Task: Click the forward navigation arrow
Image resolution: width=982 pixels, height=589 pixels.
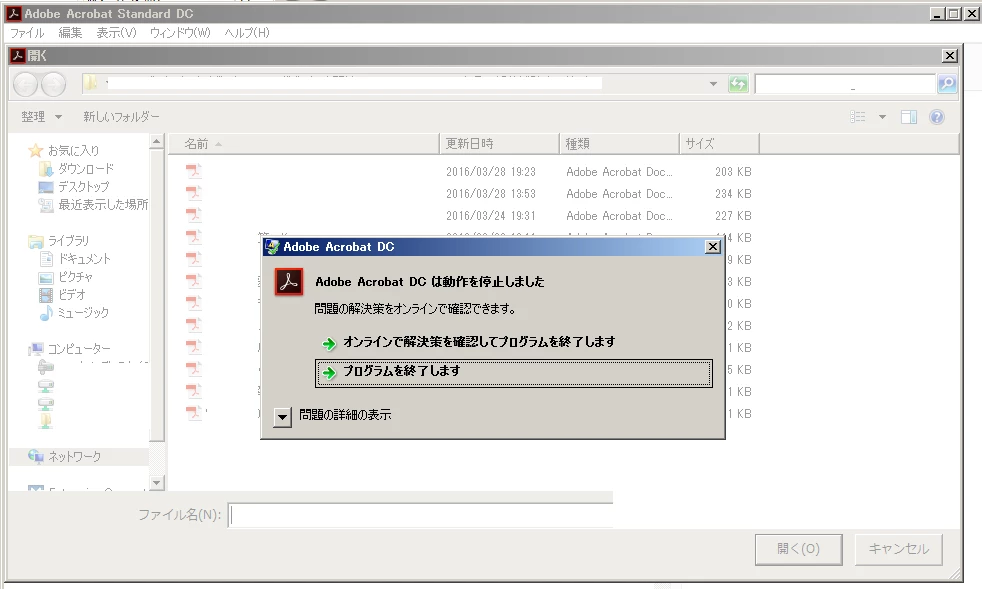Action: pos(53,84)
